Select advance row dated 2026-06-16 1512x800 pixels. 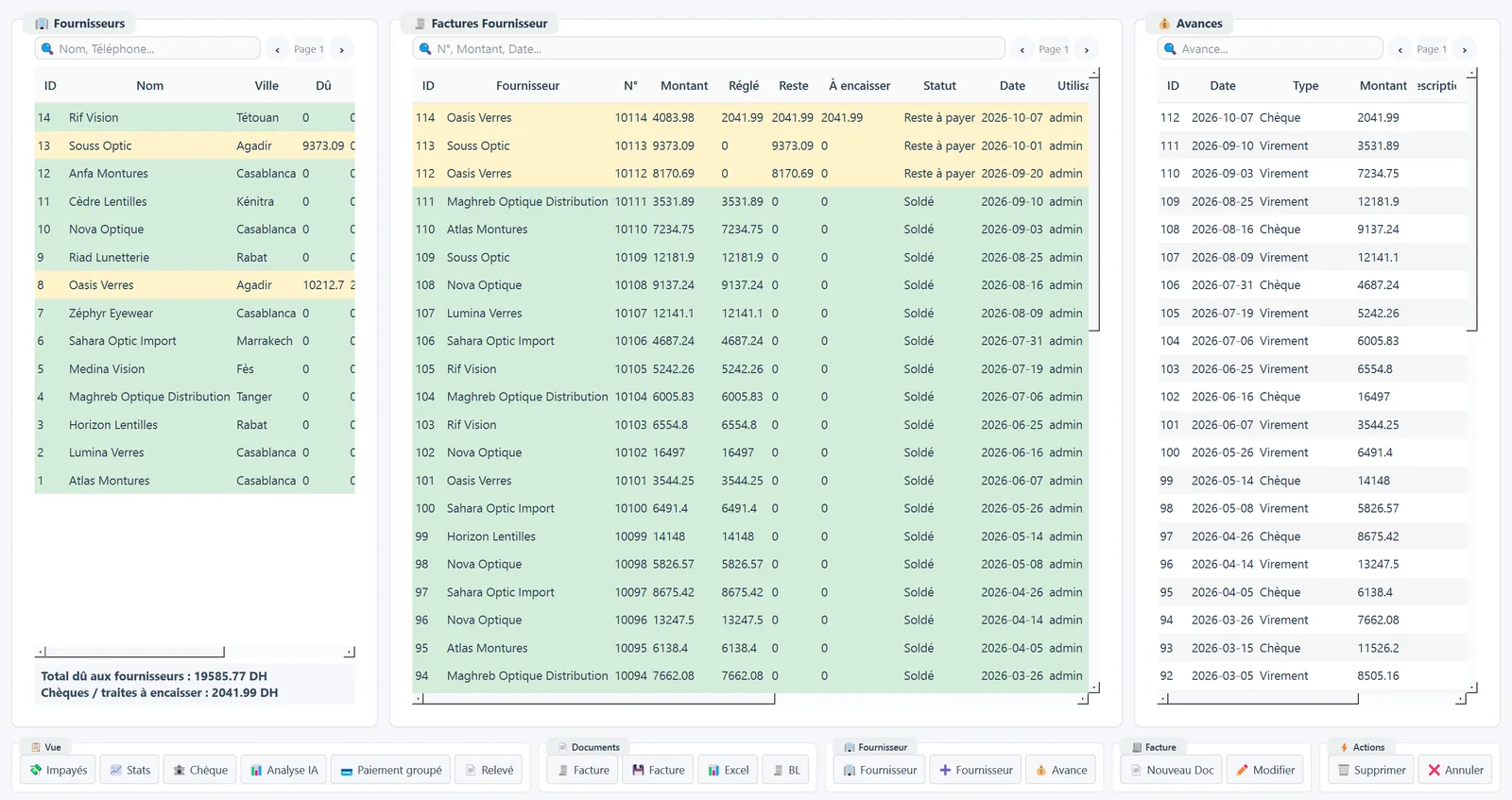coord(1312,397)
